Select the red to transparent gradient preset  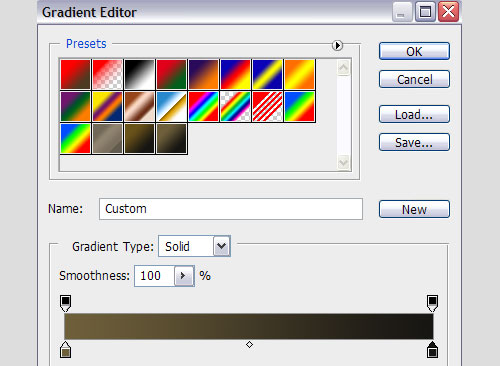point(107,74)
